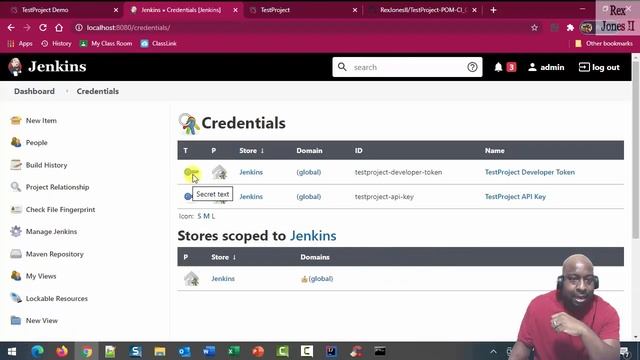
Task: Click the Name column header
Action: click(x=495, y=151)
